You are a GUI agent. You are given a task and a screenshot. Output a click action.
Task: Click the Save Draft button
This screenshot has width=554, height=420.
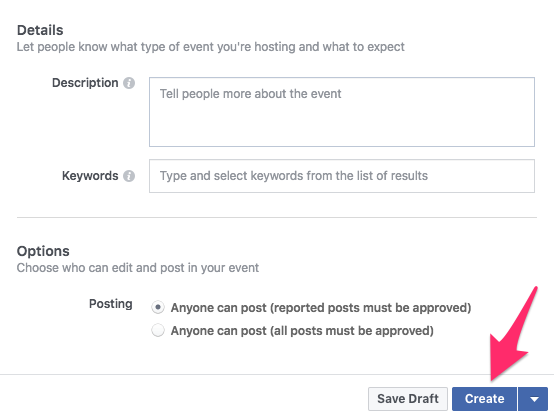point(408,399)
